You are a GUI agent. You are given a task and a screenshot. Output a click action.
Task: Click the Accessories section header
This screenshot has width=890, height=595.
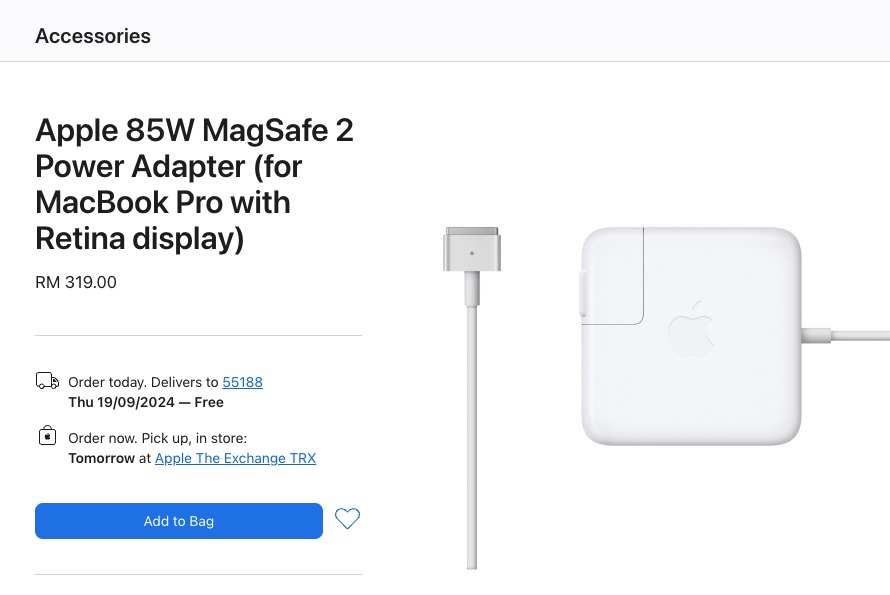93,36
